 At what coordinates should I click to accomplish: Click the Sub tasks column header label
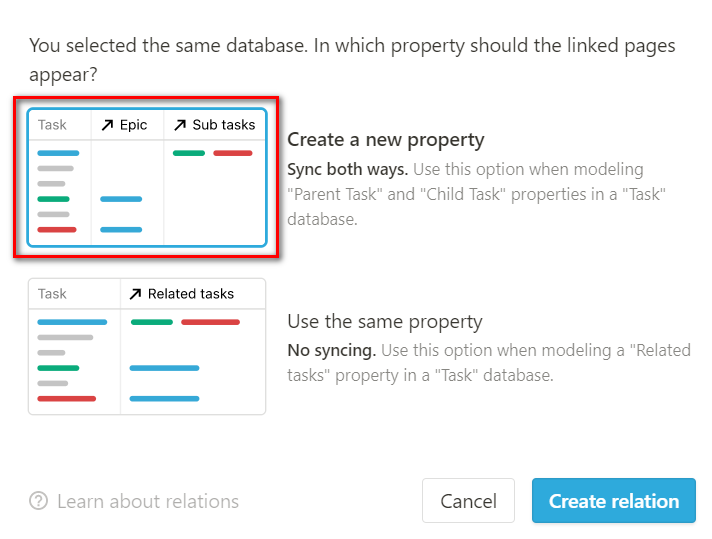click(x=224, y=125)
